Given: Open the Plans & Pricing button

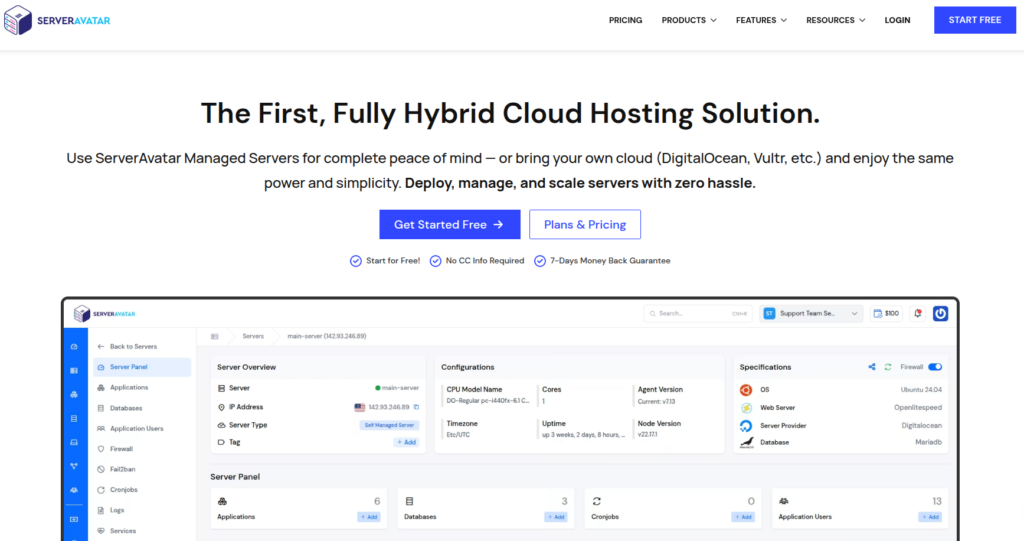Looking at the screenshot, I should [584, 224].
